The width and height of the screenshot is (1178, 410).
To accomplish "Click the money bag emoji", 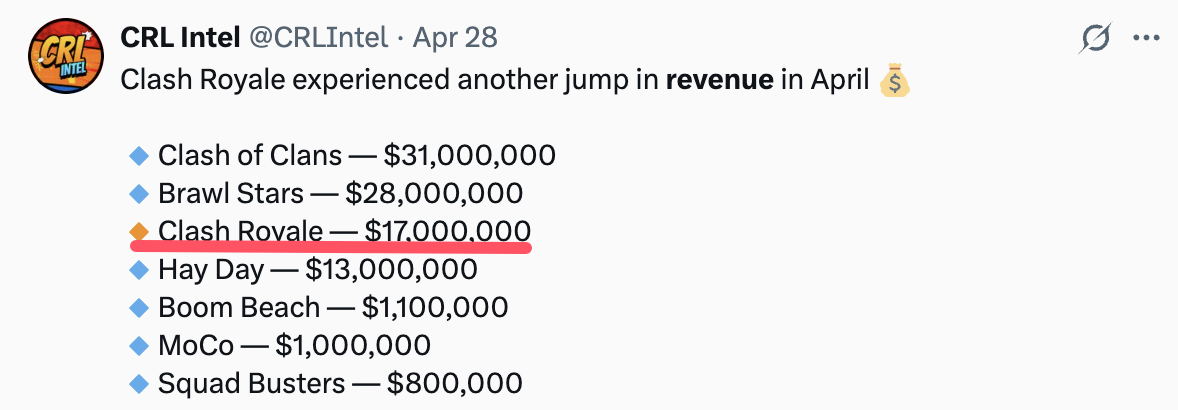I will [894, 80].
